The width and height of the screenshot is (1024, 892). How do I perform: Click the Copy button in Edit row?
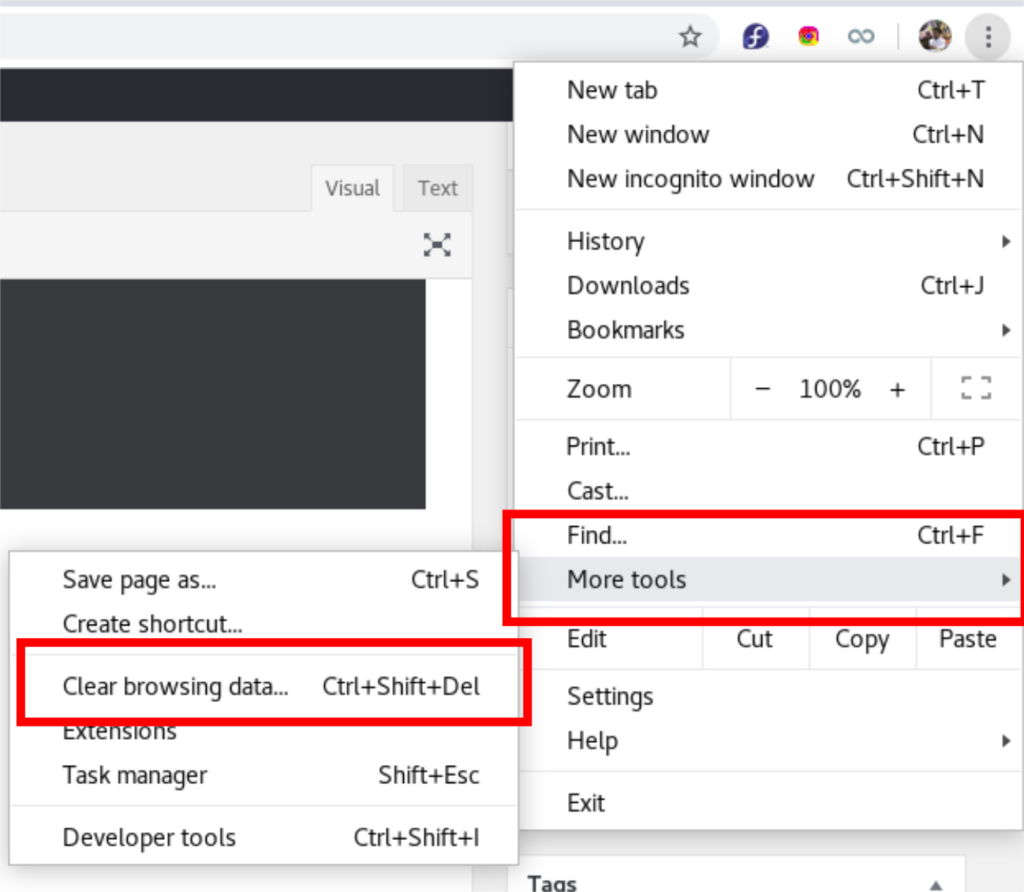click(861, 639)
